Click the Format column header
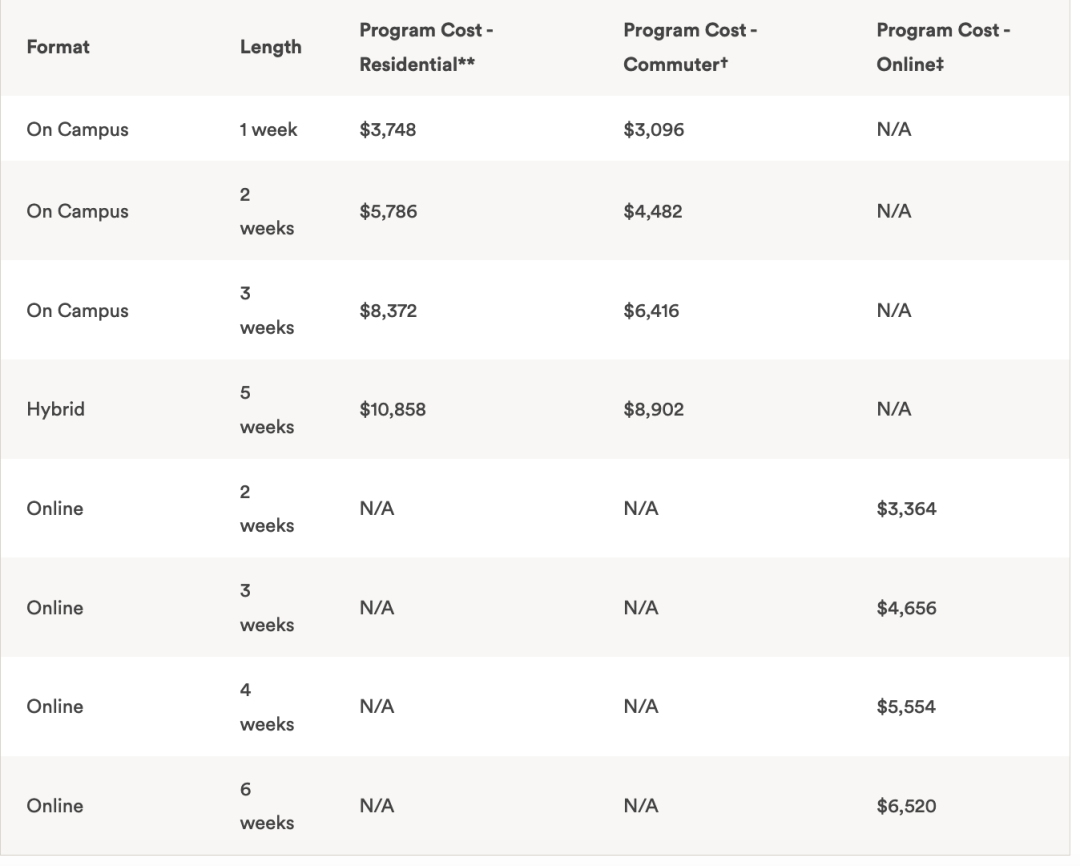1080x866 pixels. [x=58, y=47]
